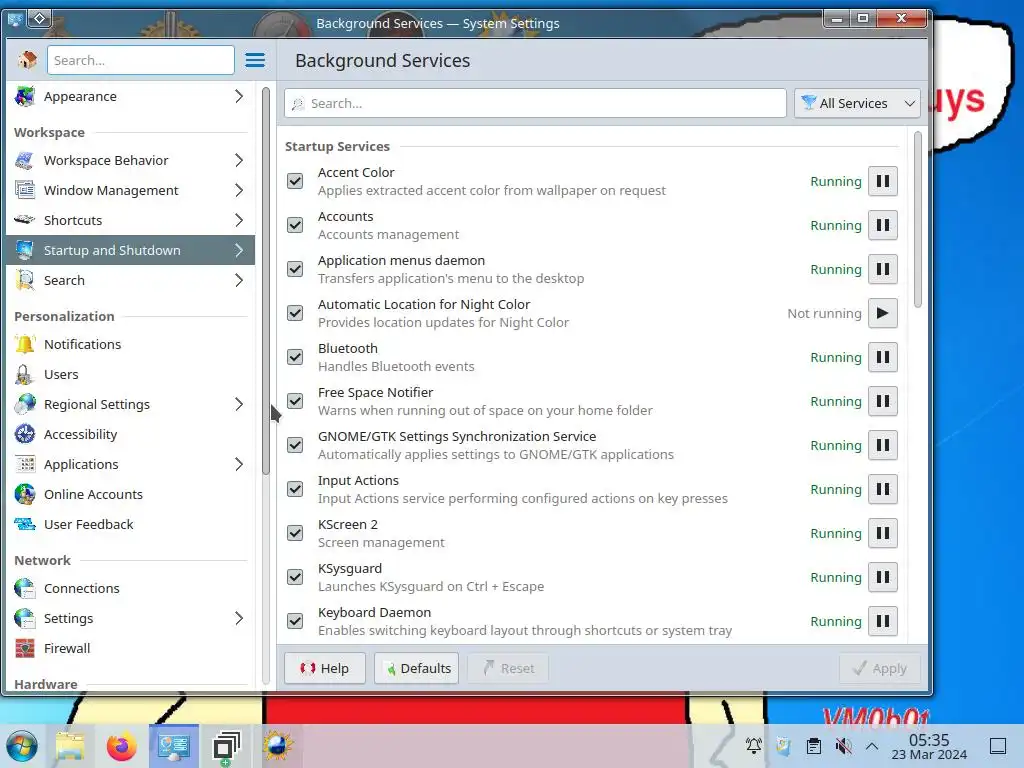Screen dimensions: 1024x768
Task: Click the home icon in System Settings
Action: point(27,60)
